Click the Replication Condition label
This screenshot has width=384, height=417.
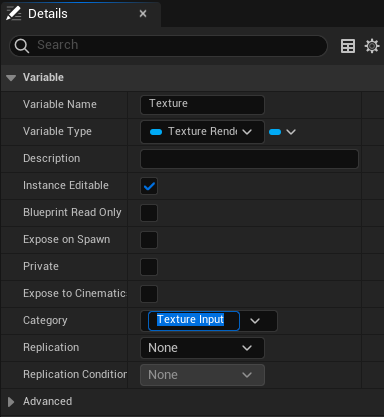click(75, 374)
